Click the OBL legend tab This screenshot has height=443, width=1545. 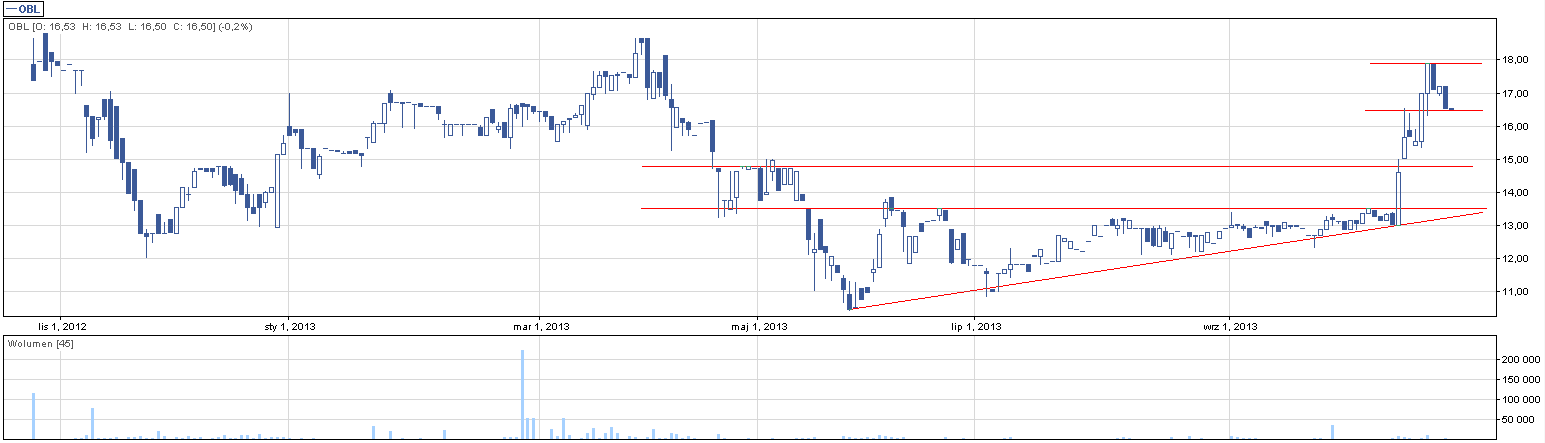click(22, 9)
